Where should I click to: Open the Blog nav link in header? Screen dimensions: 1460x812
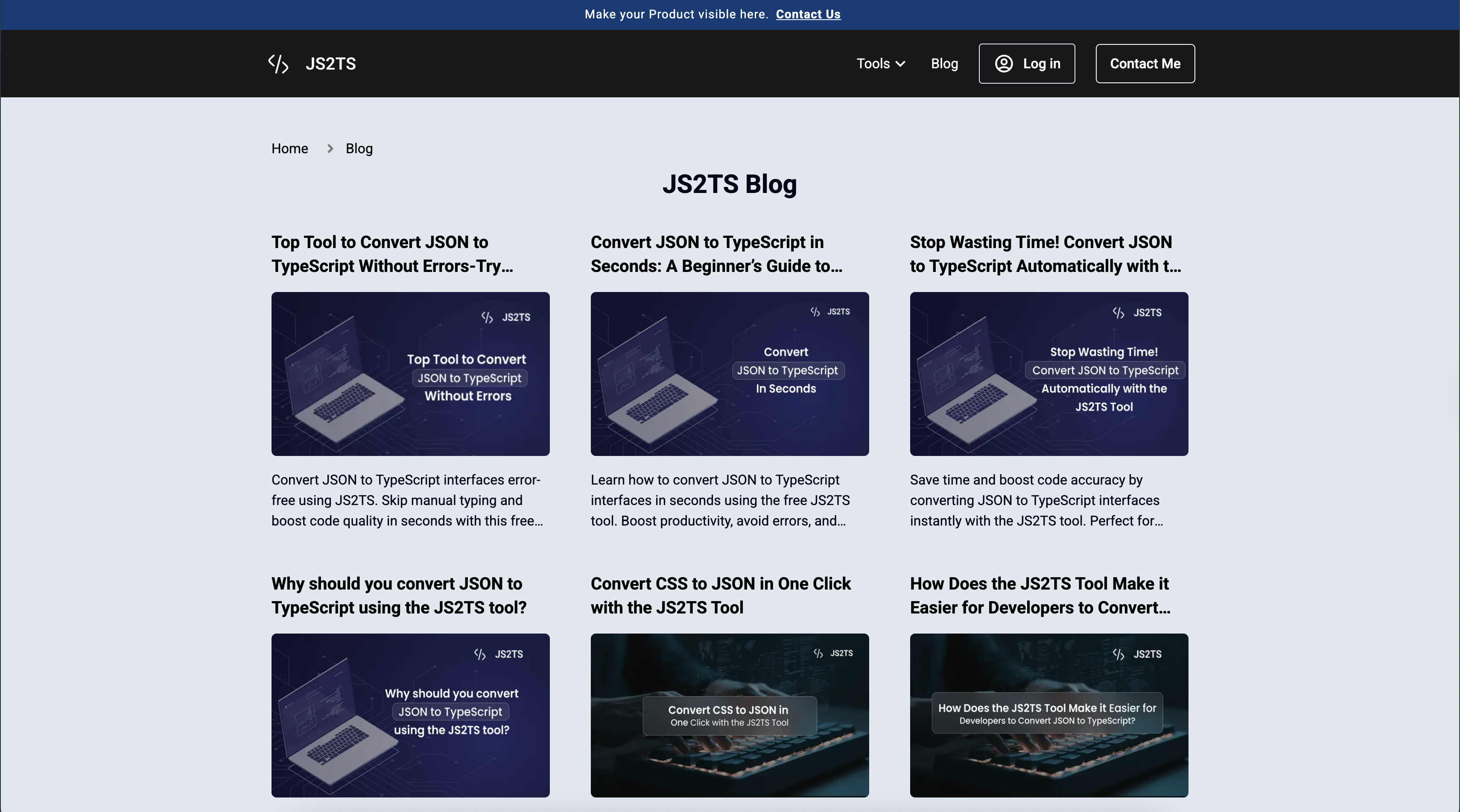(x=944, y=64)
